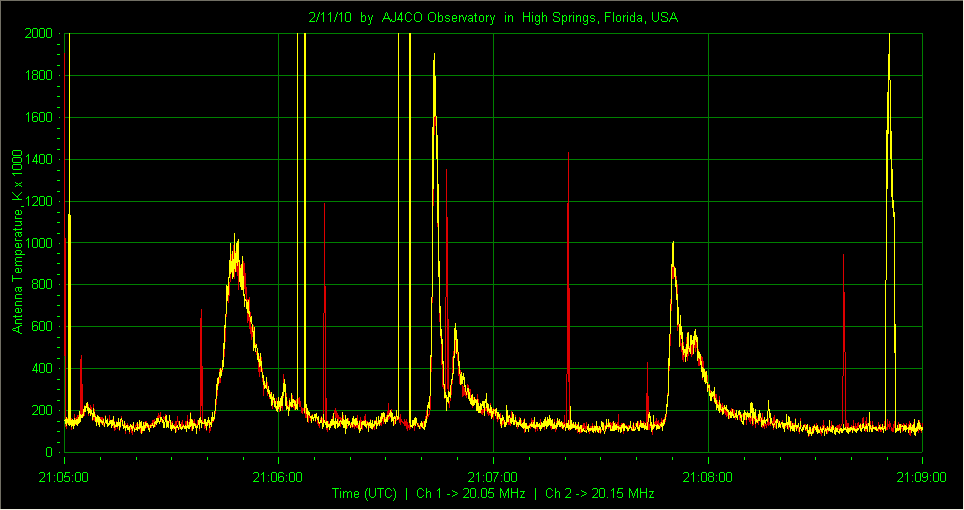Click the tall yellow burst peak near 1900 after 21:06:40

click(434, 55)
